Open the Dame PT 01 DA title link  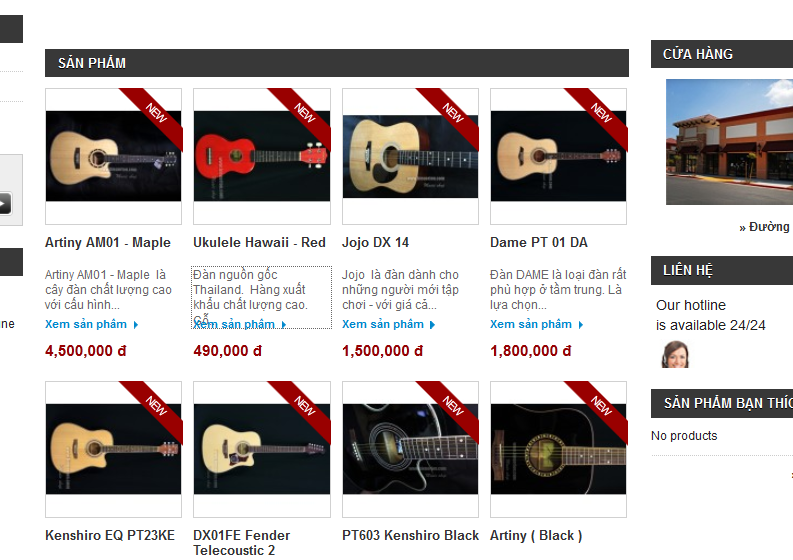click(x=539, y=242)
